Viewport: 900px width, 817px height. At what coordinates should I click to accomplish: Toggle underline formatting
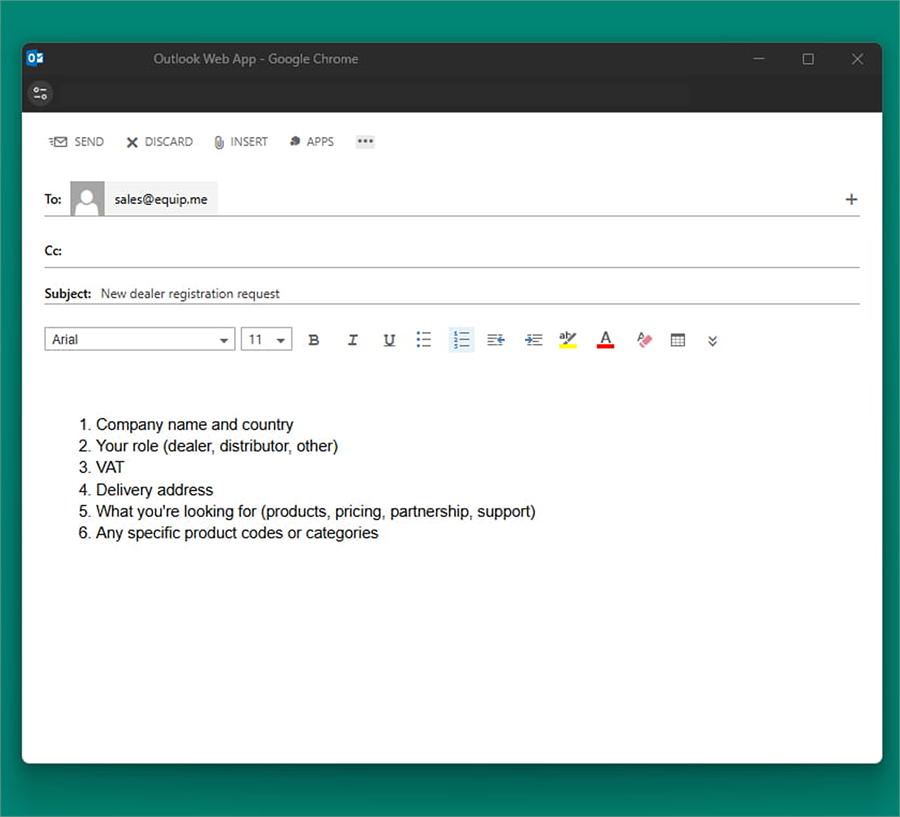coord(389,340)
